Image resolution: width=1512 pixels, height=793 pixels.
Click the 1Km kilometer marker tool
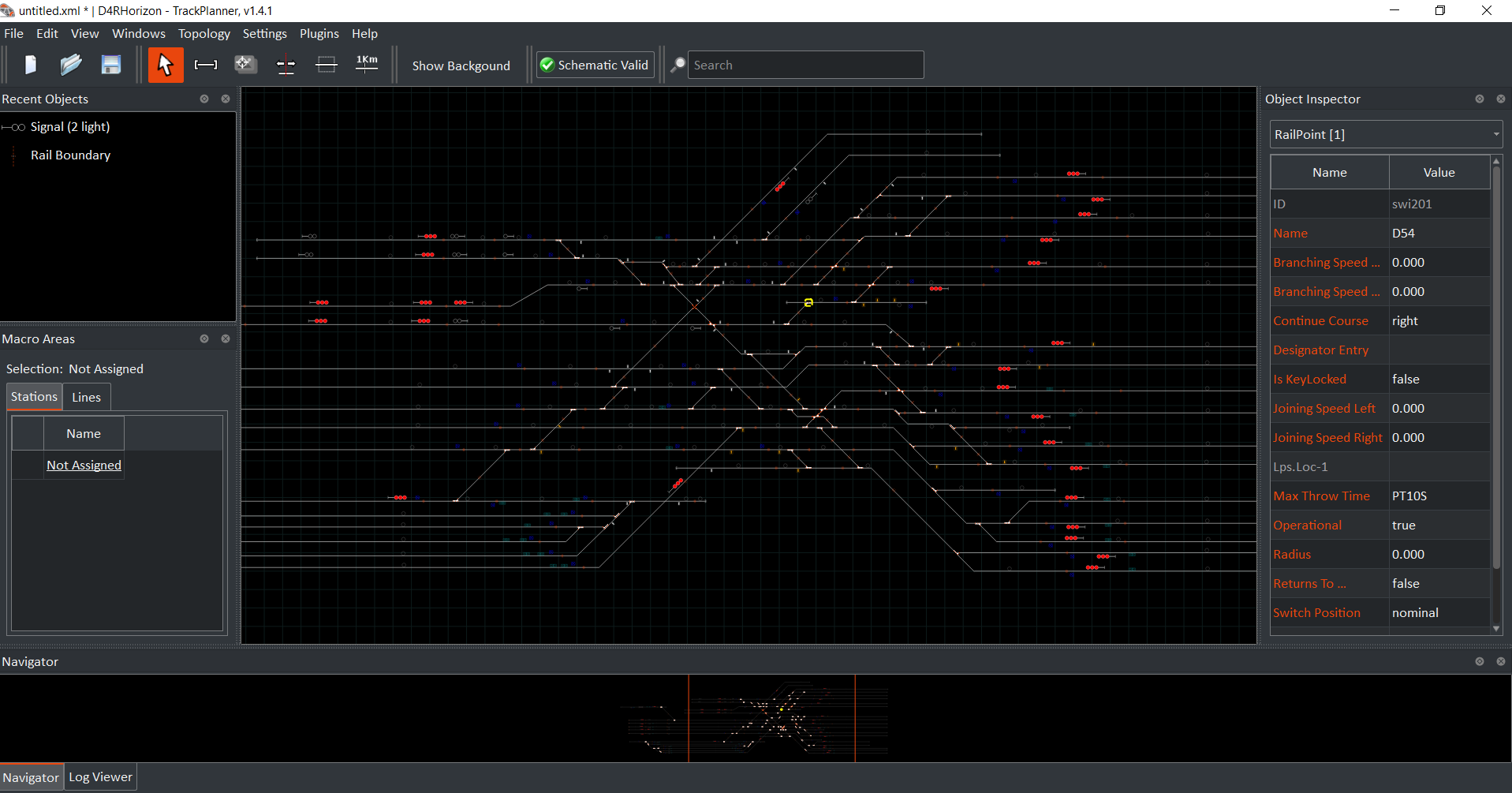click(x=367, y=65)
